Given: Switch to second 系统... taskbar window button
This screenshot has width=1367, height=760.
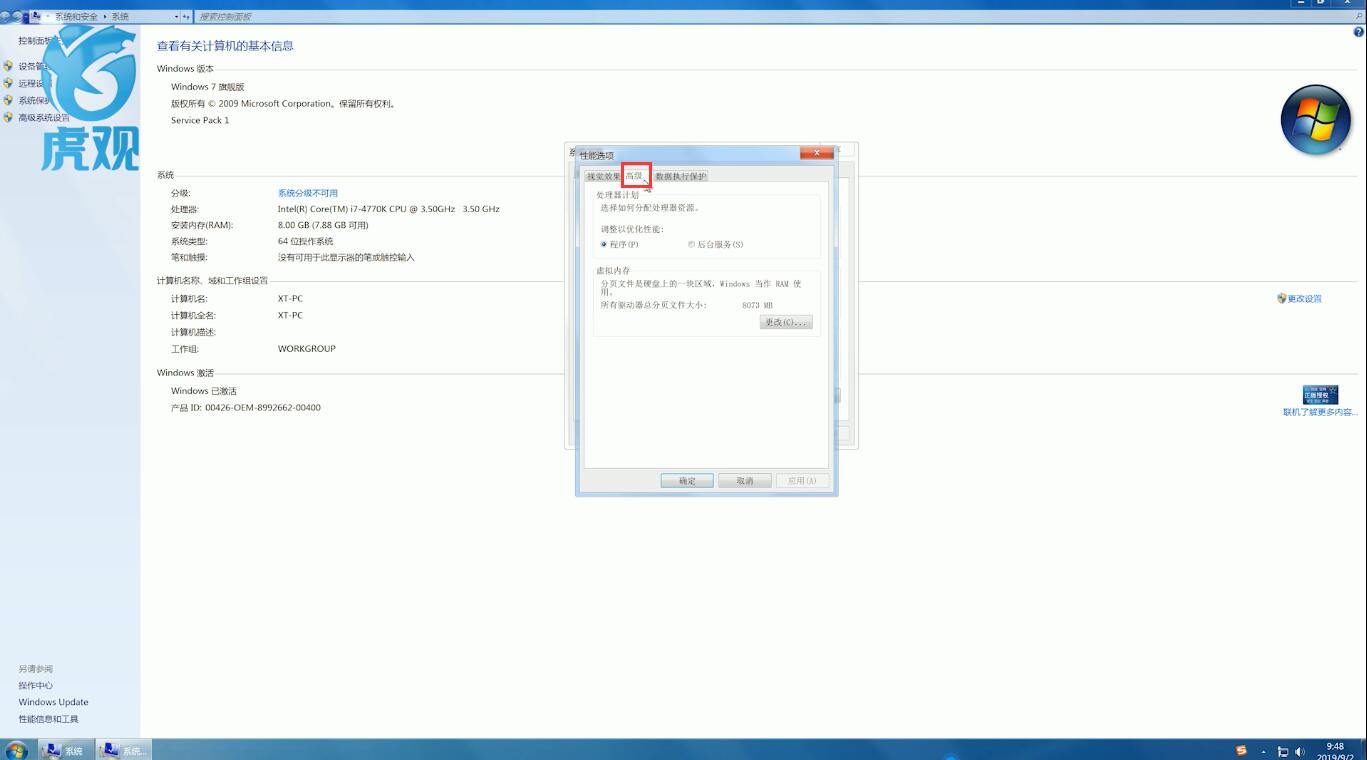Looking at the screenshot, I should click(124, 750).
